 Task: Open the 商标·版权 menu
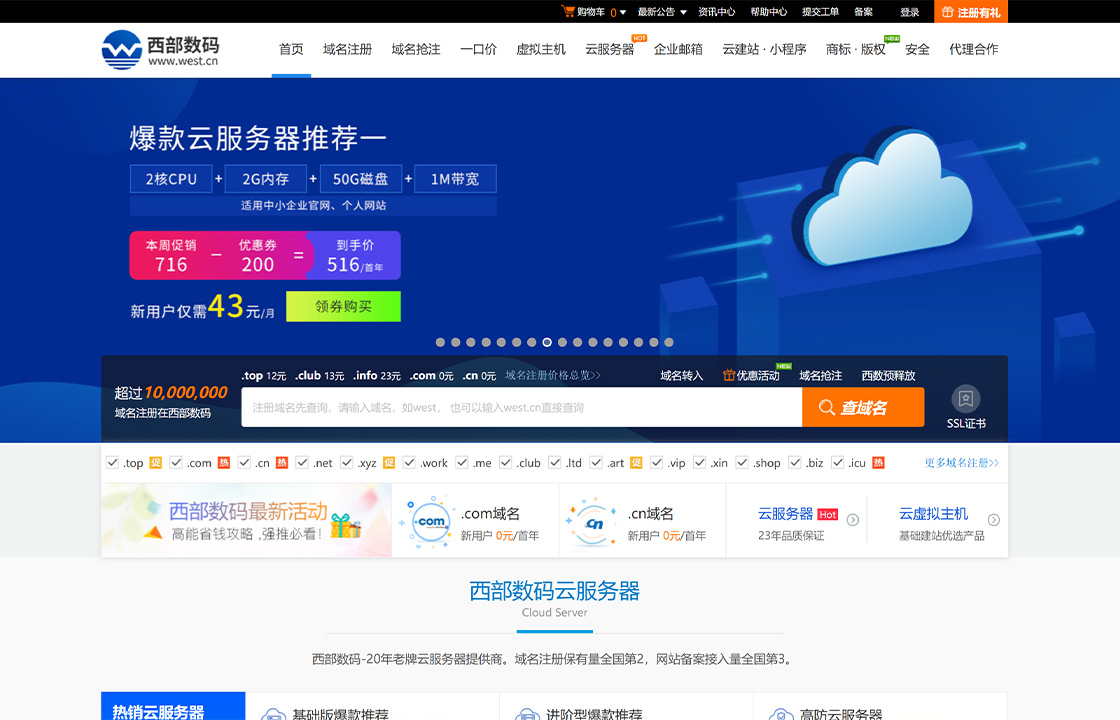(855, 49)
